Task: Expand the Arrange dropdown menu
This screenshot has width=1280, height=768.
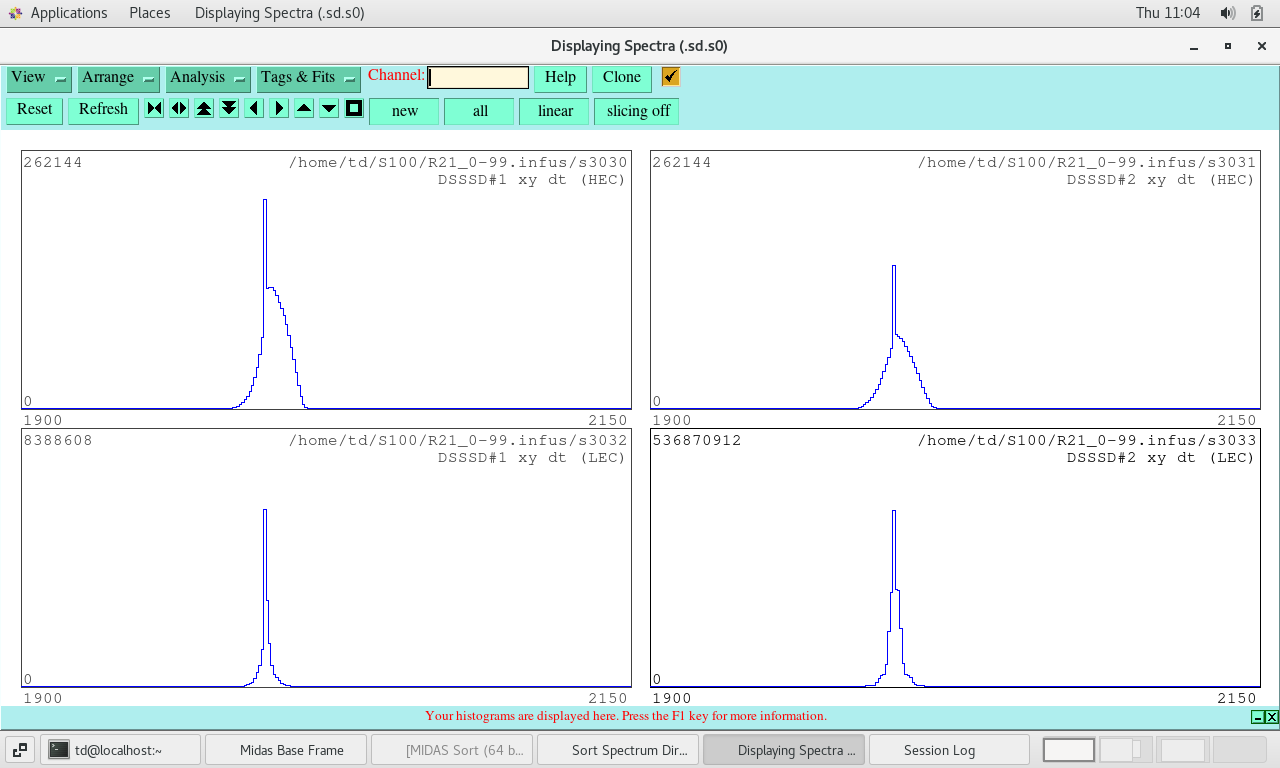Action: (118, 78)
